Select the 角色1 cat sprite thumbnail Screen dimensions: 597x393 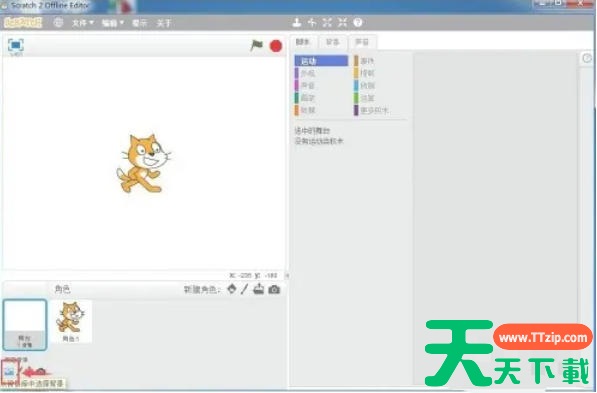pyautogui.click(x=71, y=321)
